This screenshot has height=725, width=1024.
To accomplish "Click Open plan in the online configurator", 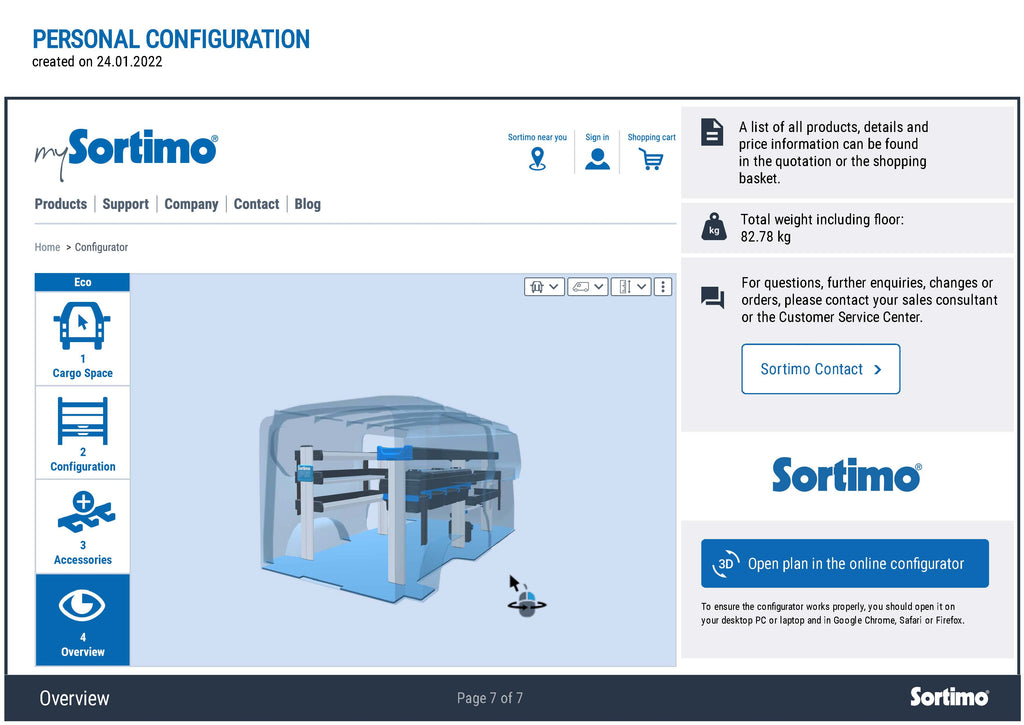I will pyautogui.click(x=845, y=564).
